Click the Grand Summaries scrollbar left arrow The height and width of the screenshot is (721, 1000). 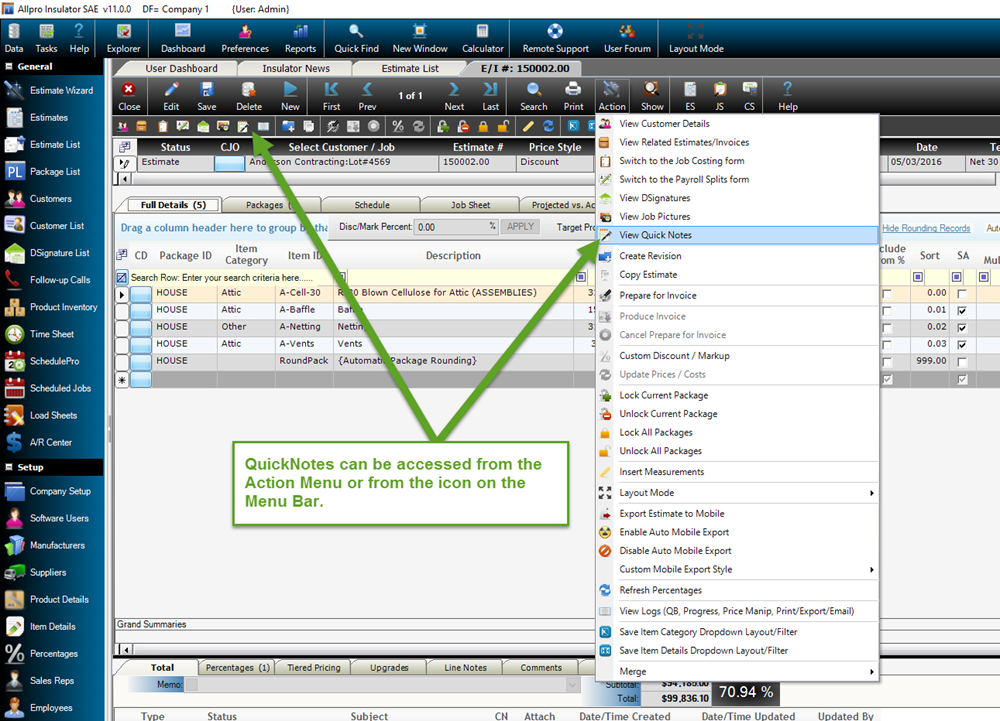[126, 650]
